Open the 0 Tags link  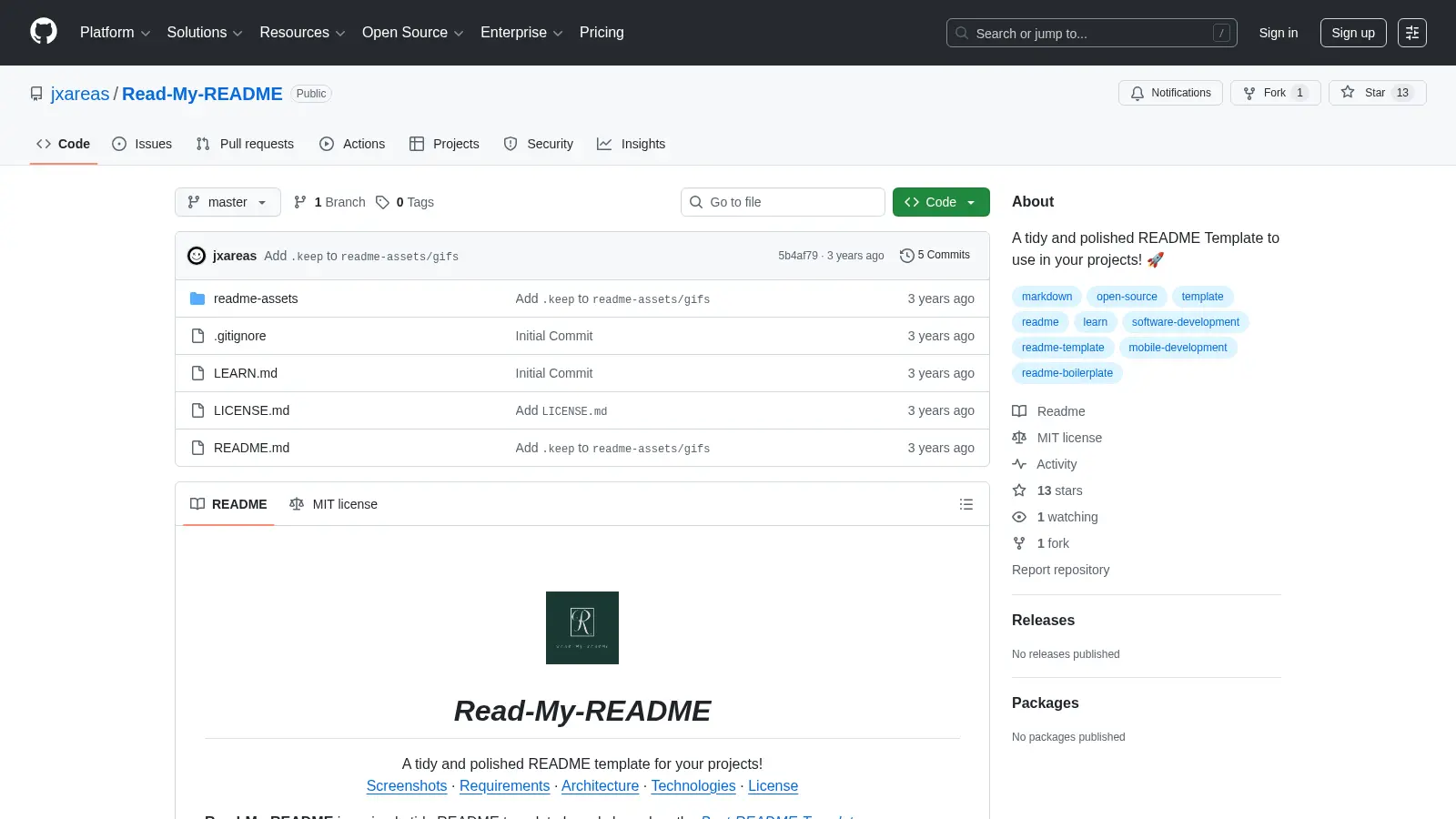tap(405, 202)
